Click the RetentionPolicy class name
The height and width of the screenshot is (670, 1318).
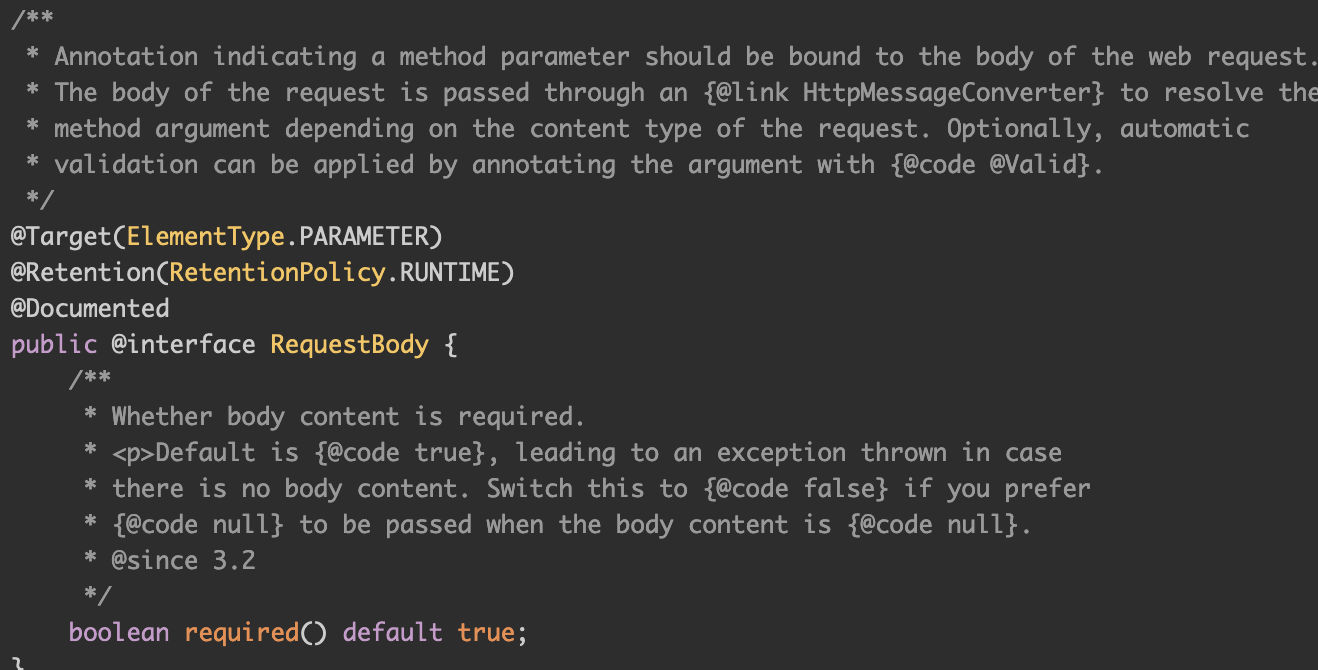277,273
